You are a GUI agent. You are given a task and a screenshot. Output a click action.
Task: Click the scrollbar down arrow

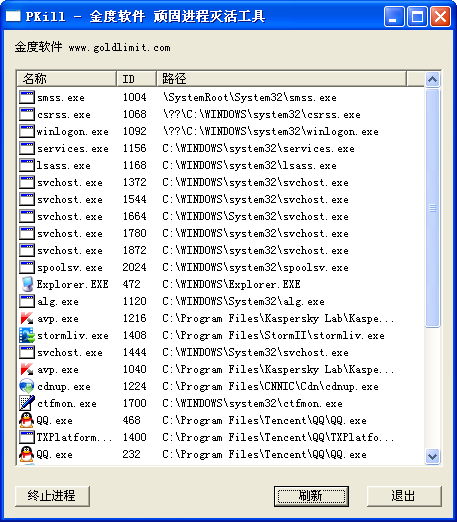(x=432, y=456)
